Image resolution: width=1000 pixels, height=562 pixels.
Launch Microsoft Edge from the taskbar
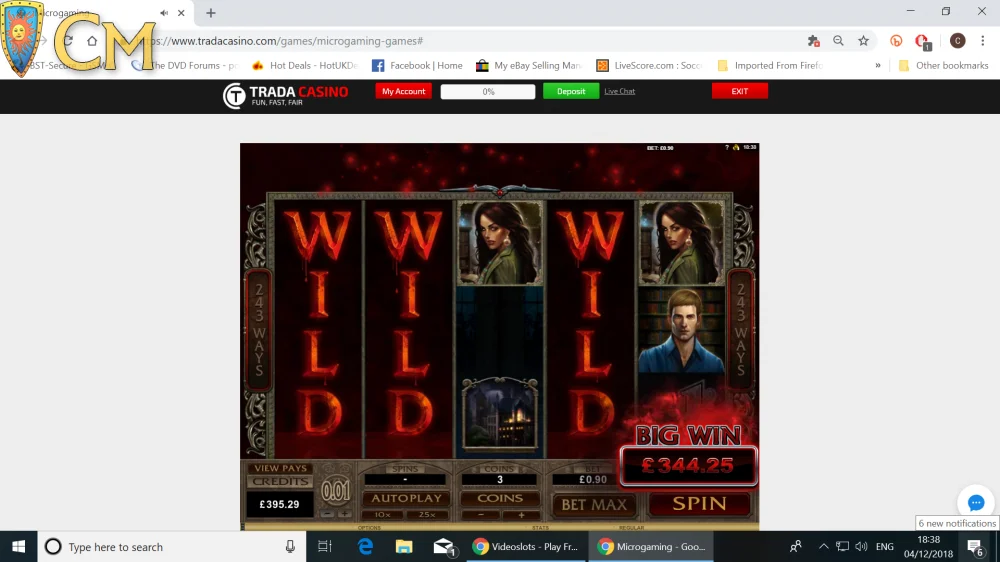pos(365,547)
